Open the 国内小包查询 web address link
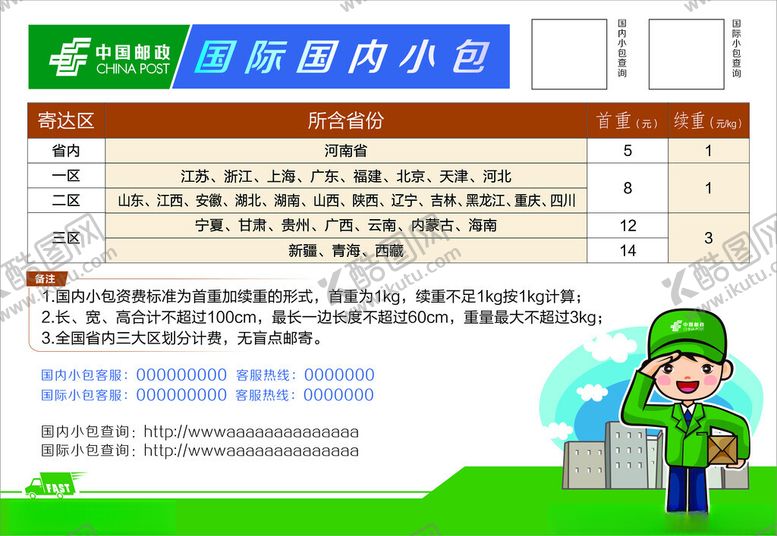Image resolution: width=777 pixels, height=536 pixels. click(251, 432)
